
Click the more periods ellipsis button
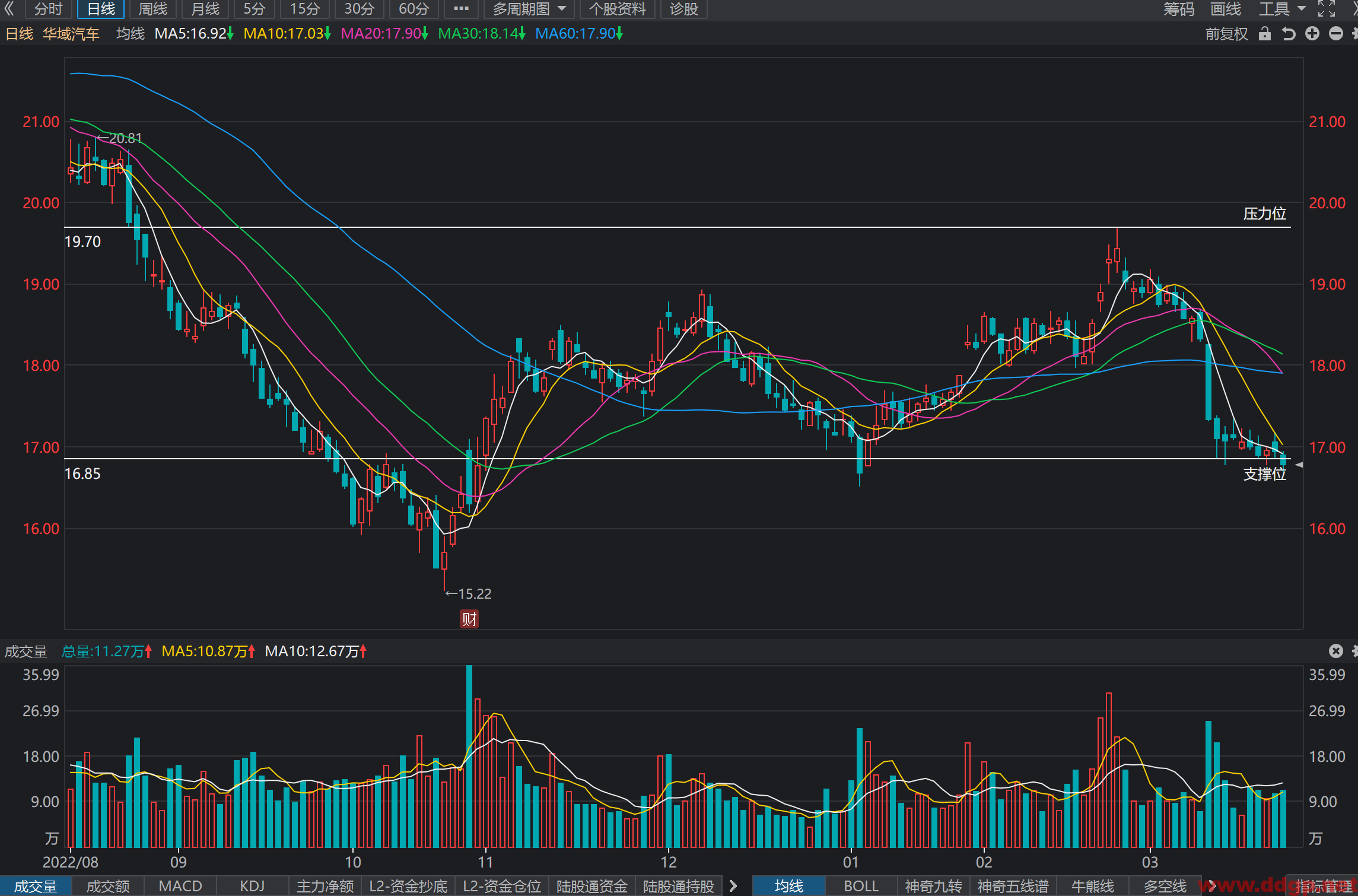pyautogui.click(x=461, y=9)
